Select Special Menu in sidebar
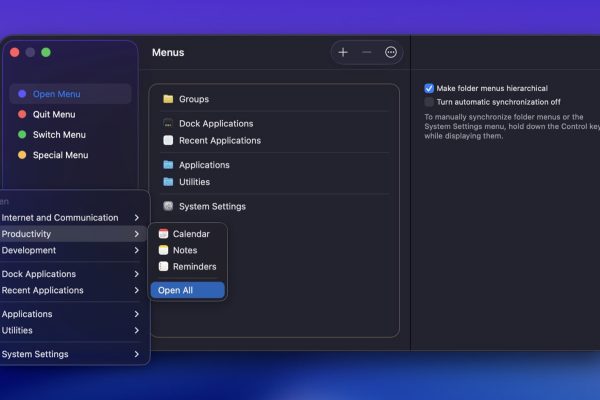Image resolution: width=600 pixels, height=400 pixels. (x=70, y=155)
